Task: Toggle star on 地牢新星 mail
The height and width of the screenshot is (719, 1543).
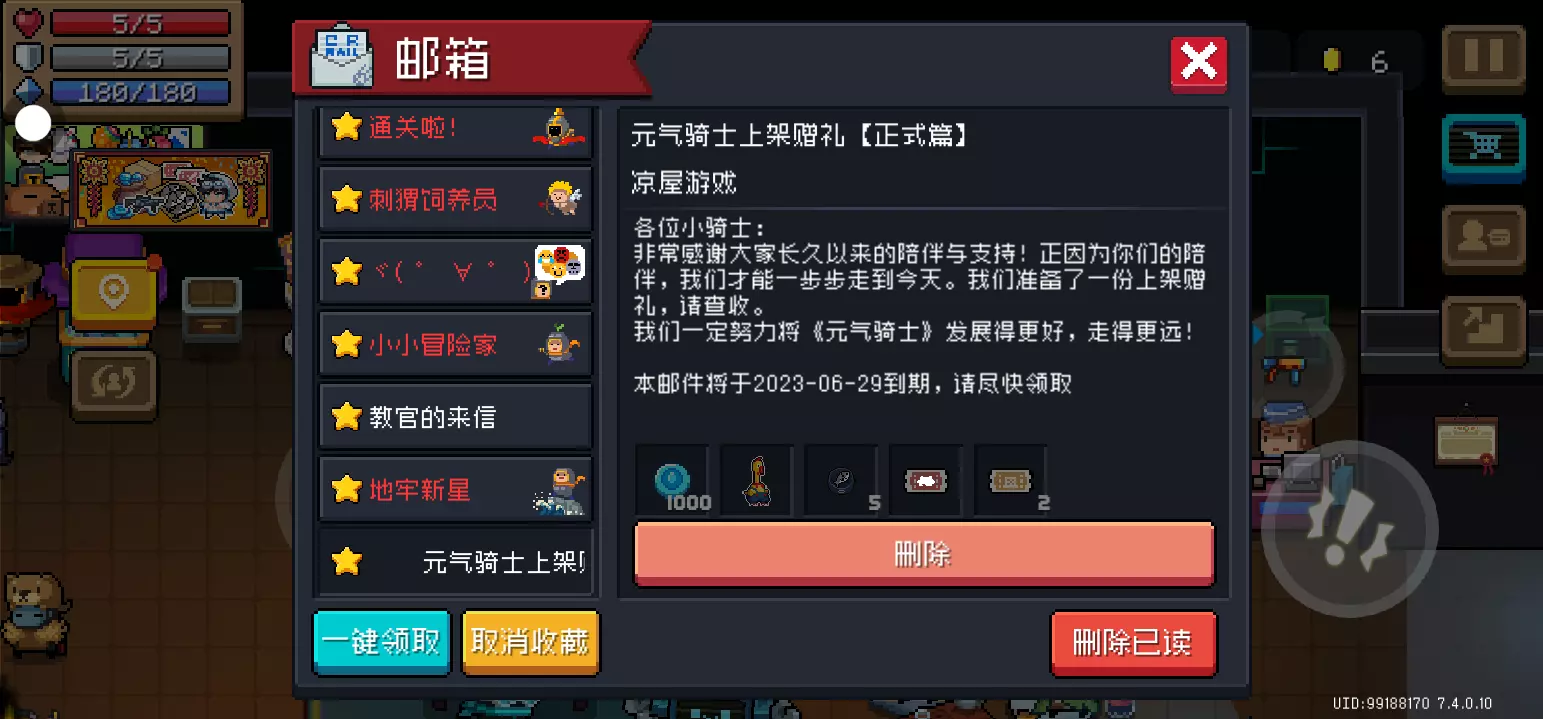Action: tap(346, 489)
